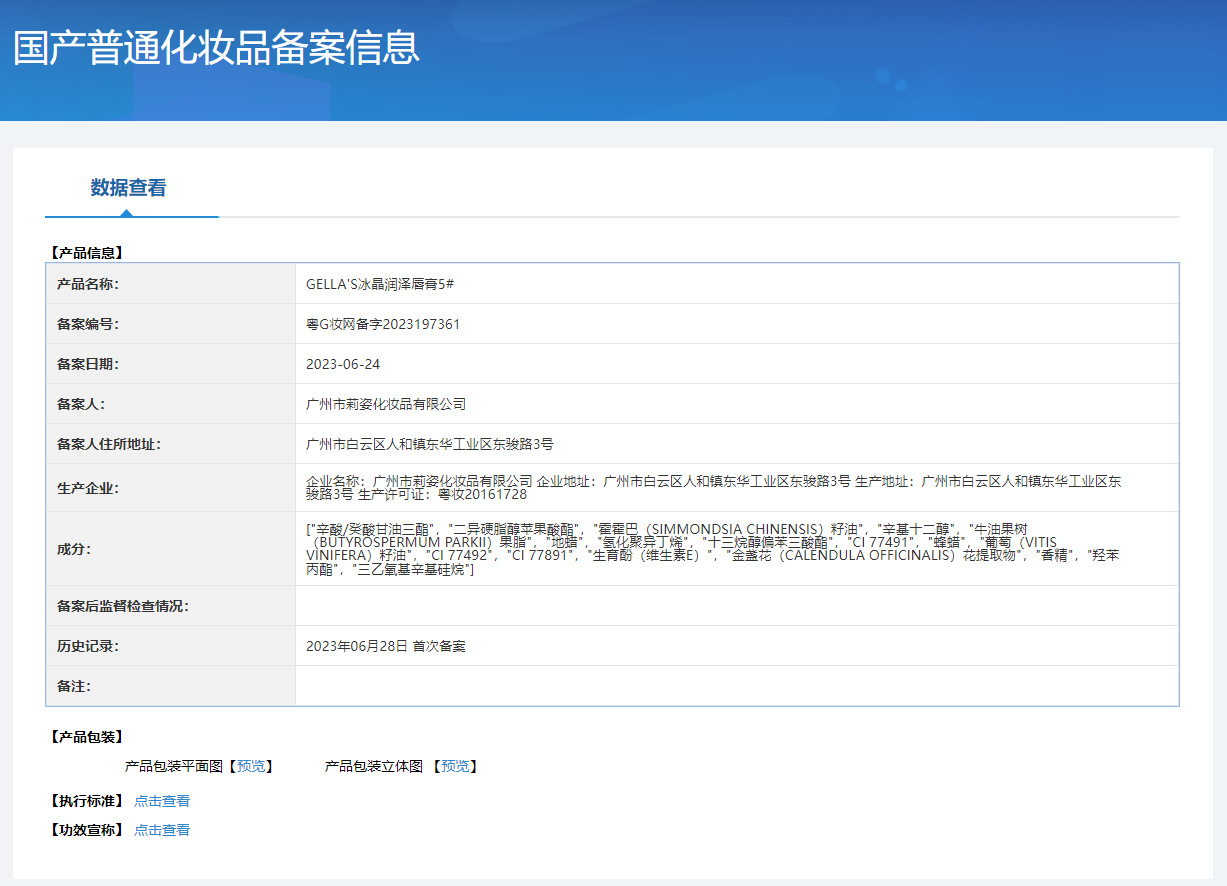Click product name value GELLA'S冰晶润泽唇膏5#
Image resolution: width=1227 pixels, height=886 pixels.
[x=380, y=284]
